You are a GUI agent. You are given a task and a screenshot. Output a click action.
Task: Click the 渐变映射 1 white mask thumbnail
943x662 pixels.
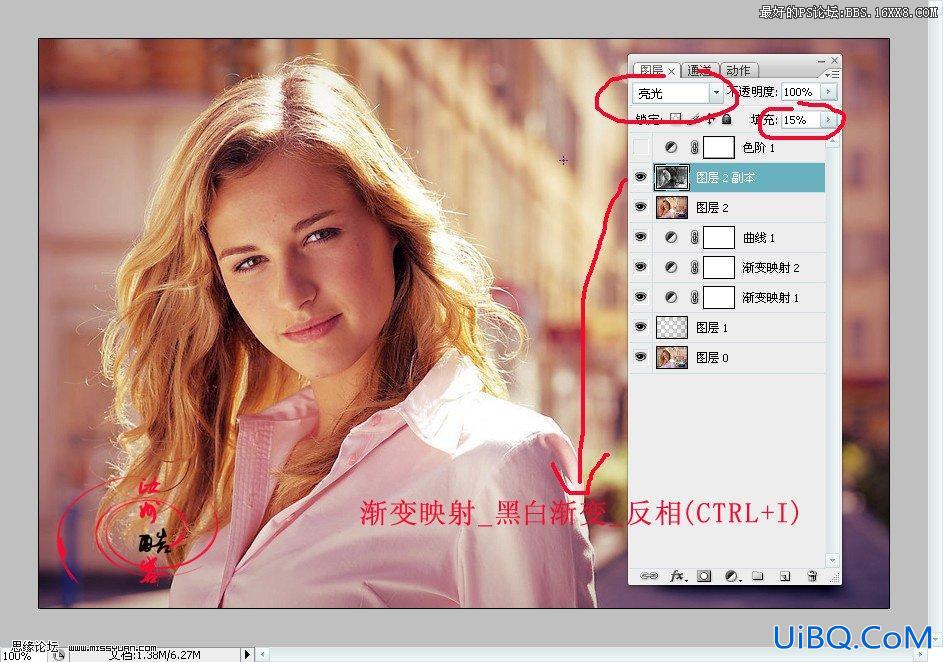[x=719, y=297]
